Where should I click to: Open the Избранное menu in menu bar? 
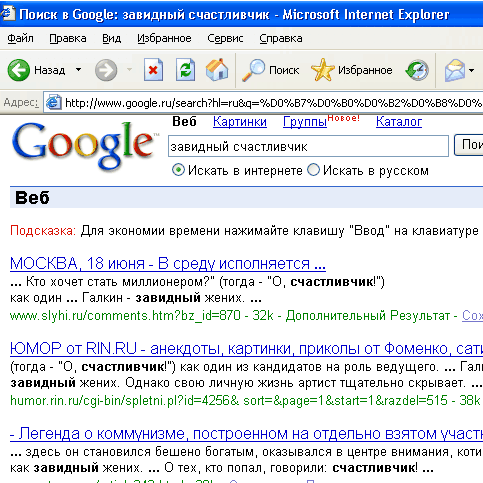pyautogui.click(x=164, y=38)
